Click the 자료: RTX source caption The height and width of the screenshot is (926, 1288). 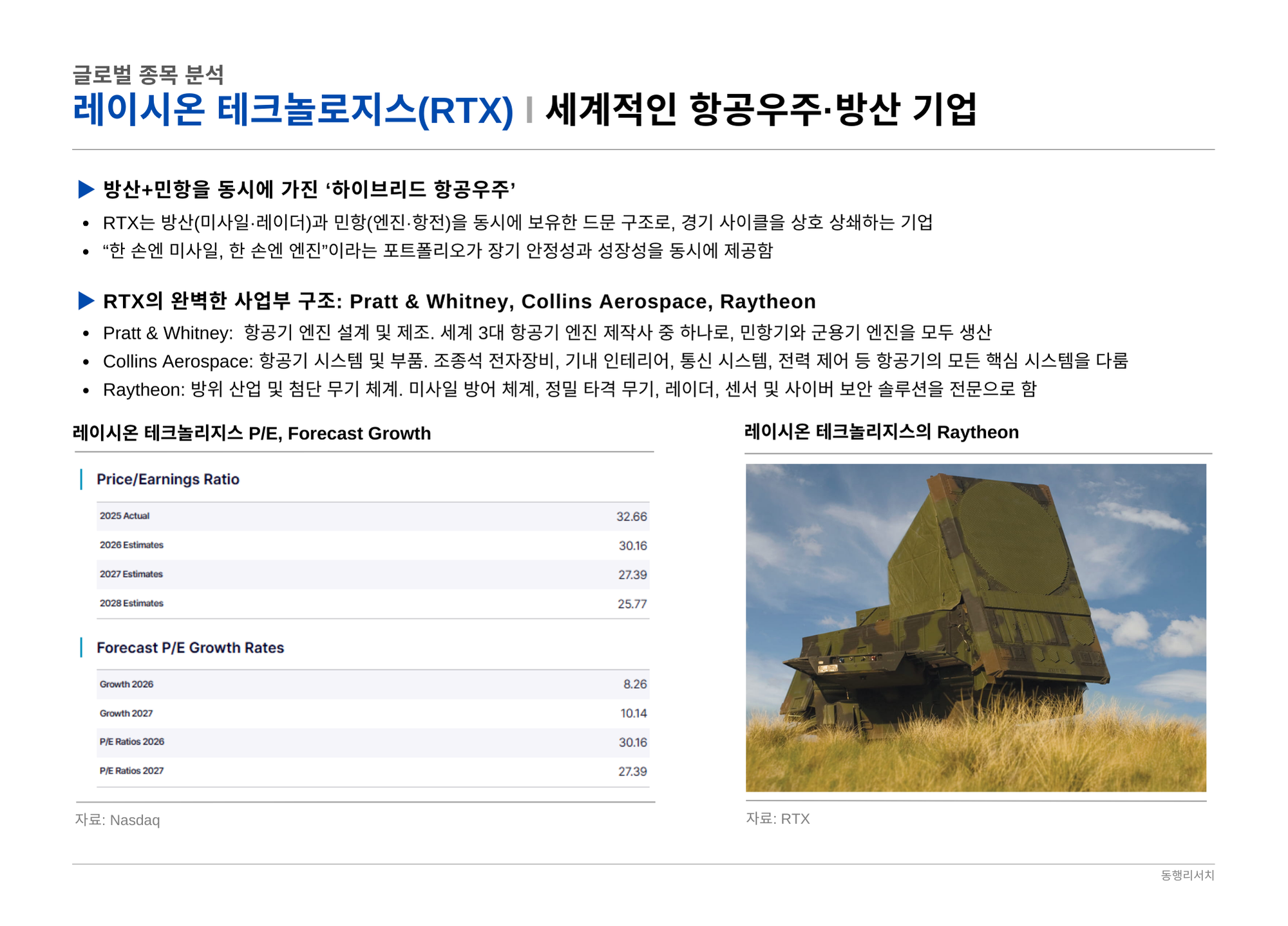(777, 818)
